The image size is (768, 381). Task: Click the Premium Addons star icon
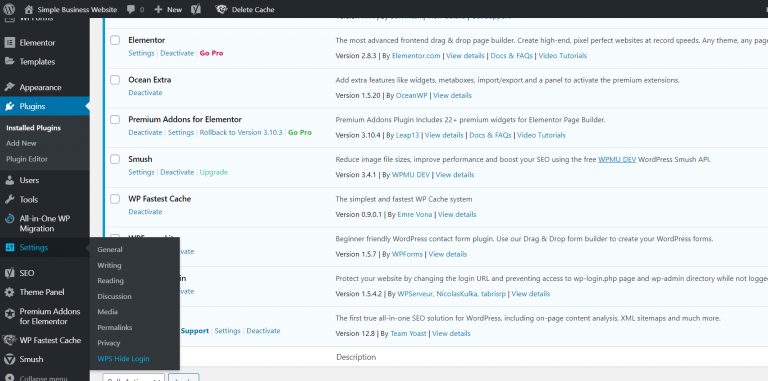click(9, 313)
